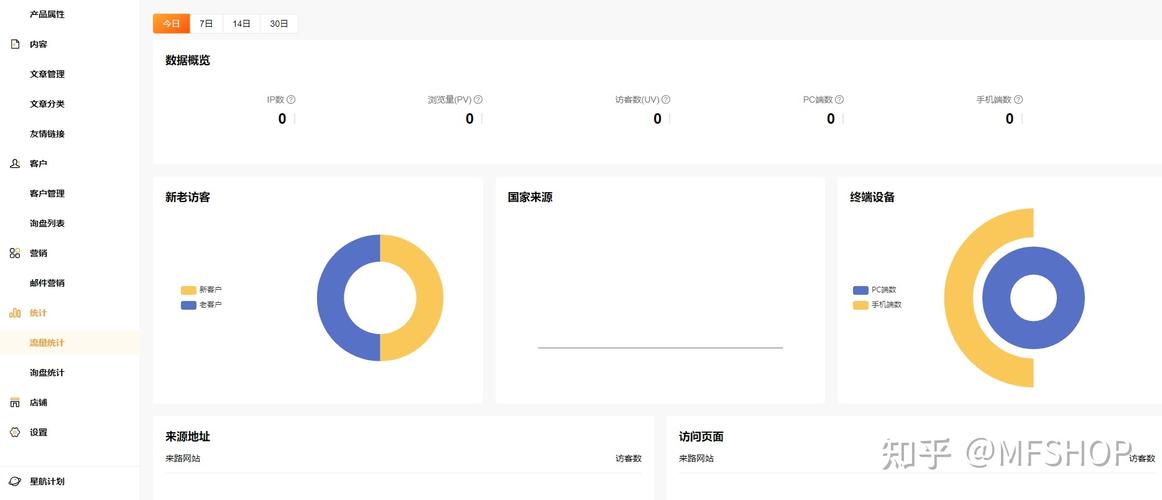Click help icon next to 浏览量(PV)

pos(479,99)
